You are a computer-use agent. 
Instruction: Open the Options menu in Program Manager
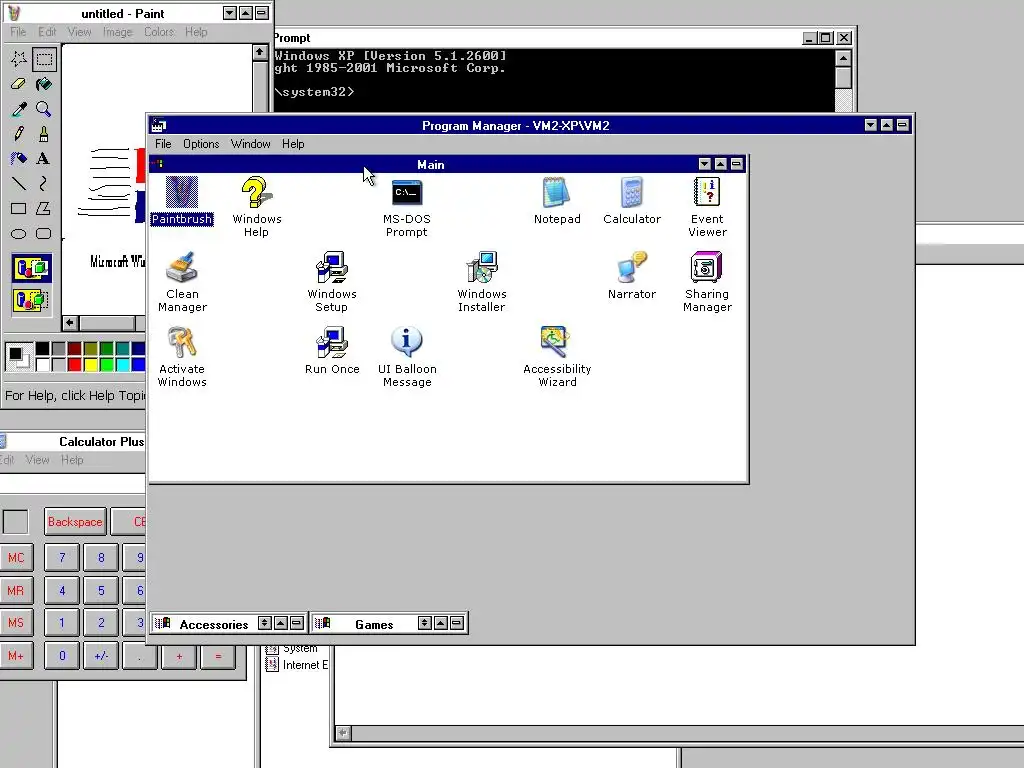point(201,144)
